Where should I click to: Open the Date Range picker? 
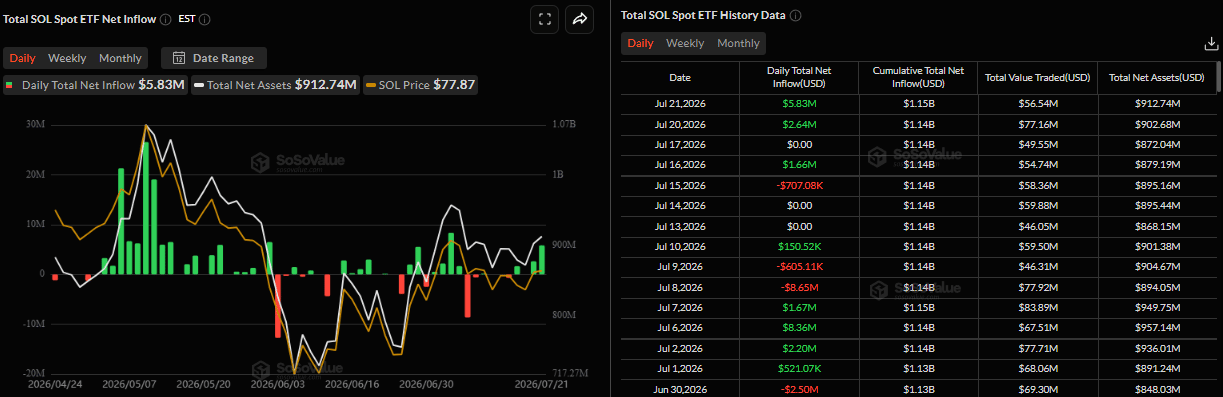(214, 58)
